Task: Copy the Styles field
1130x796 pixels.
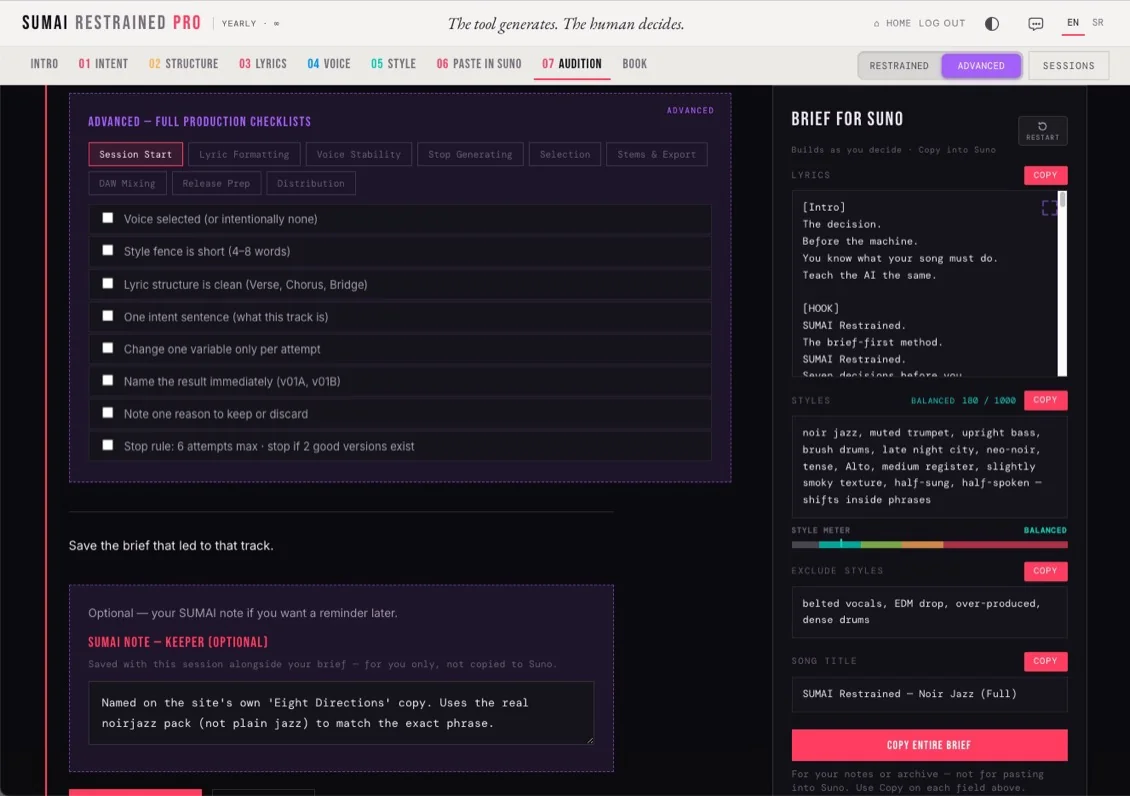Action: tap(1045, 400)
